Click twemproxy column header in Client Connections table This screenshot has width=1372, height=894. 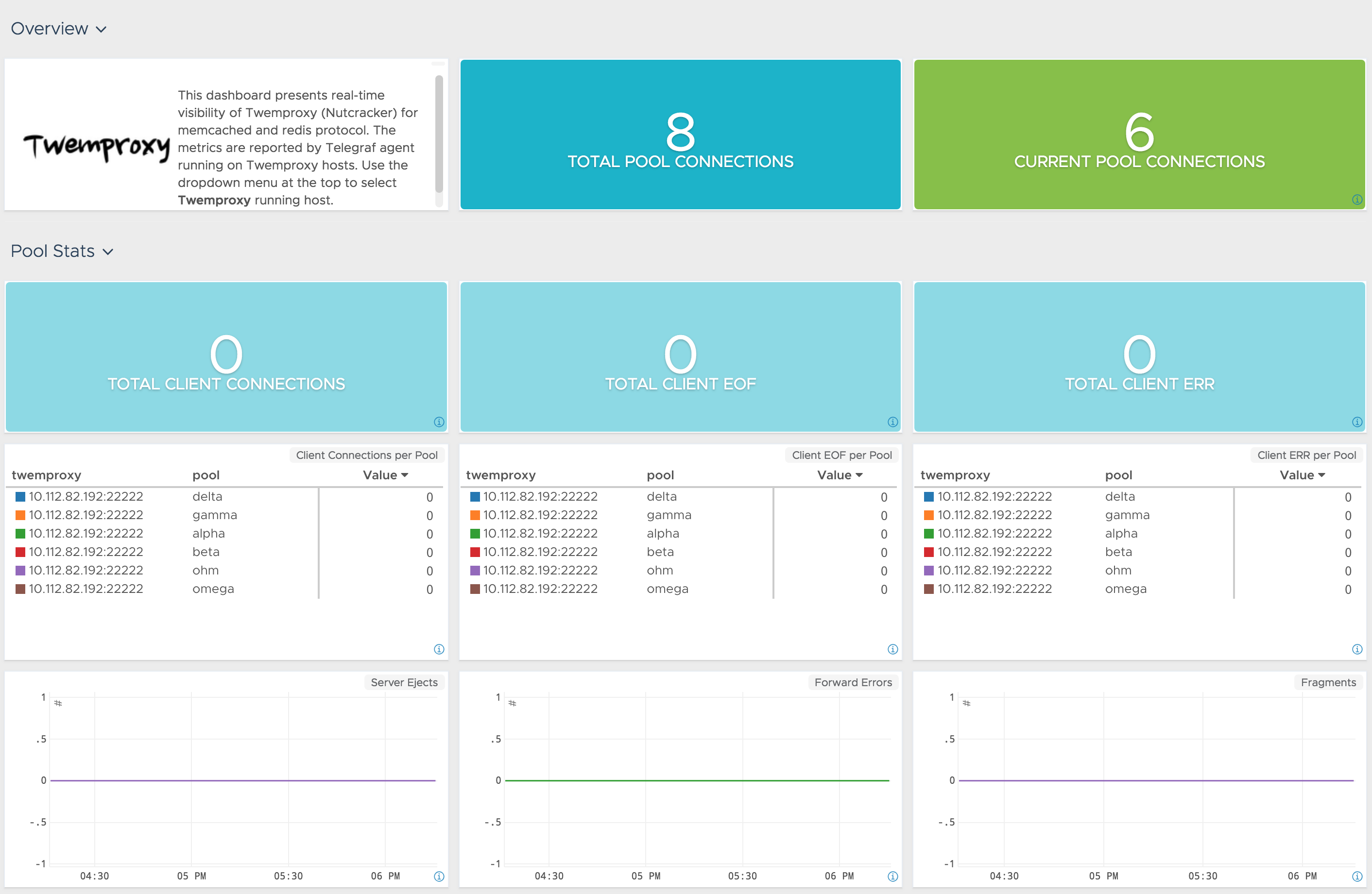point(46,475)
